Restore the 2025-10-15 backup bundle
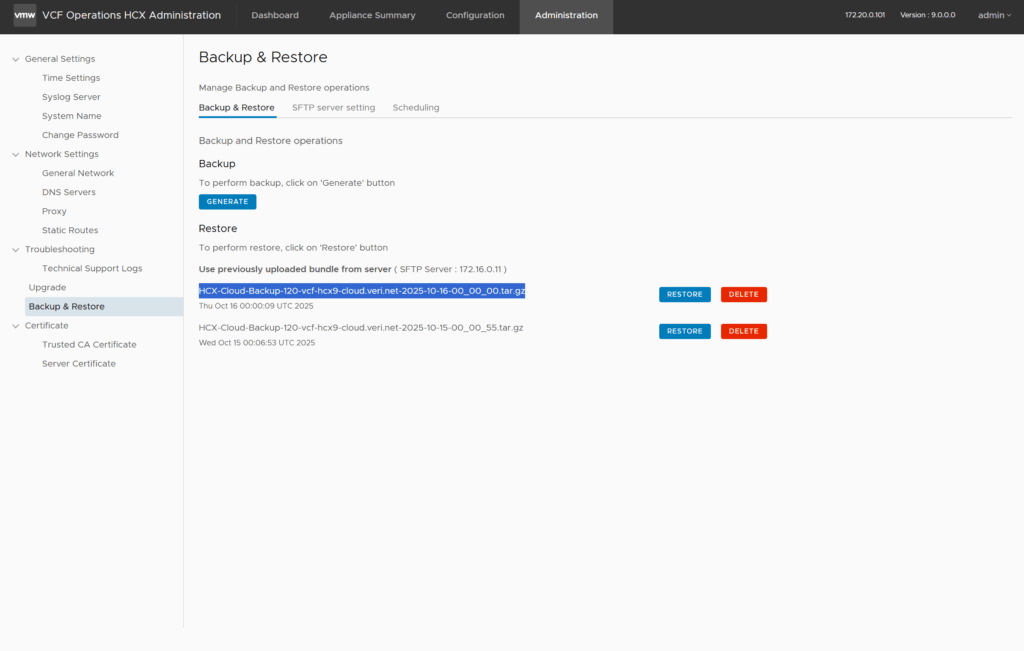 click(x=684, y=331)
